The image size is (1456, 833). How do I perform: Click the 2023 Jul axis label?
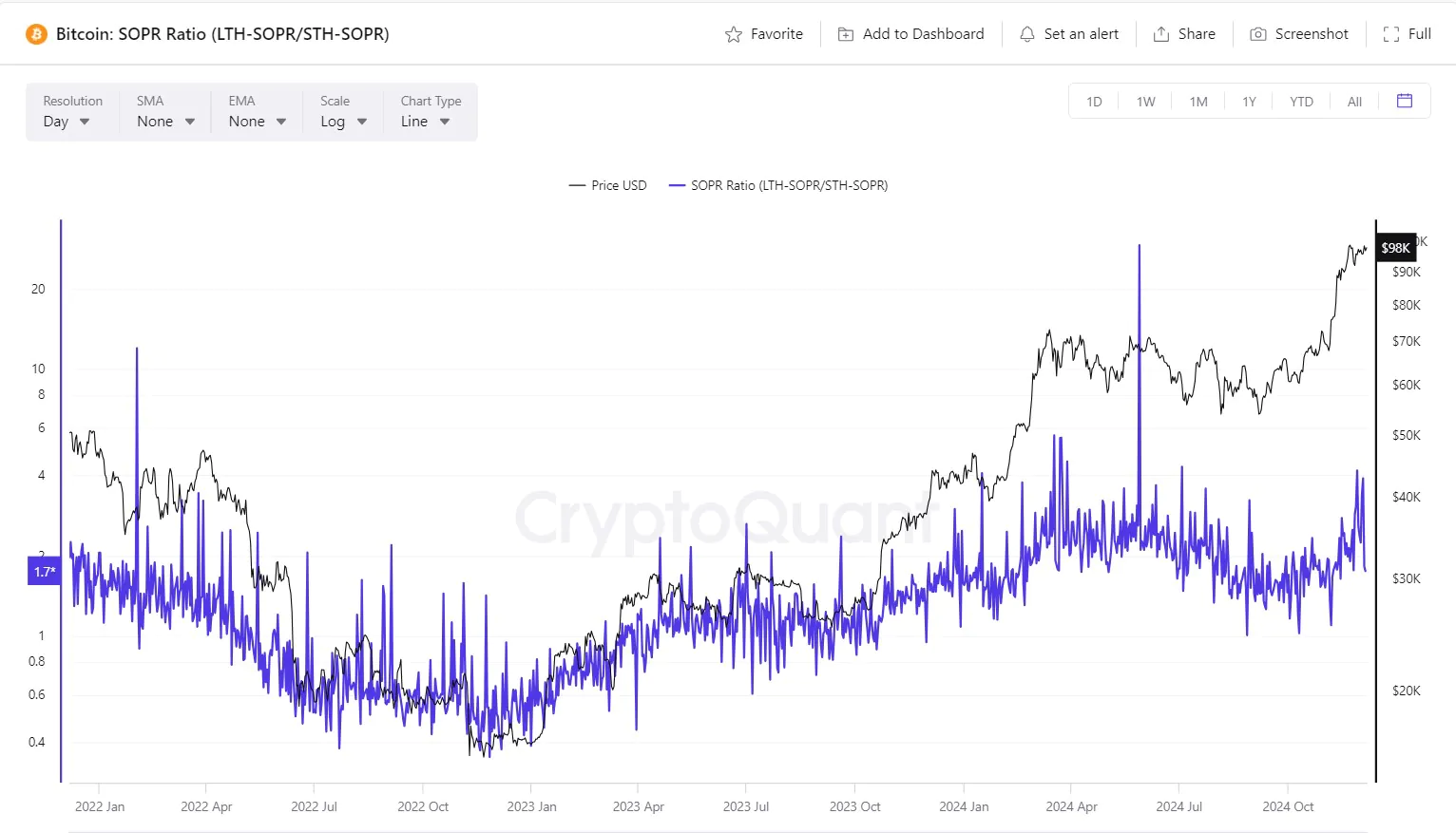(746, 806)
